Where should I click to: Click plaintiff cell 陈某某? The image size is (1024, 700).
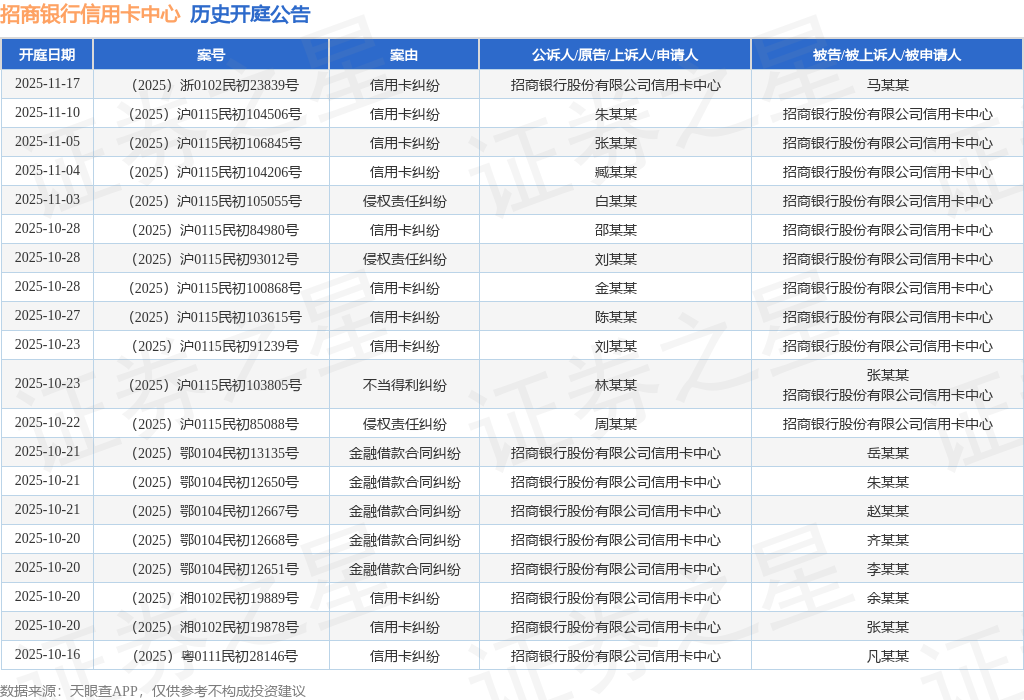616,317
